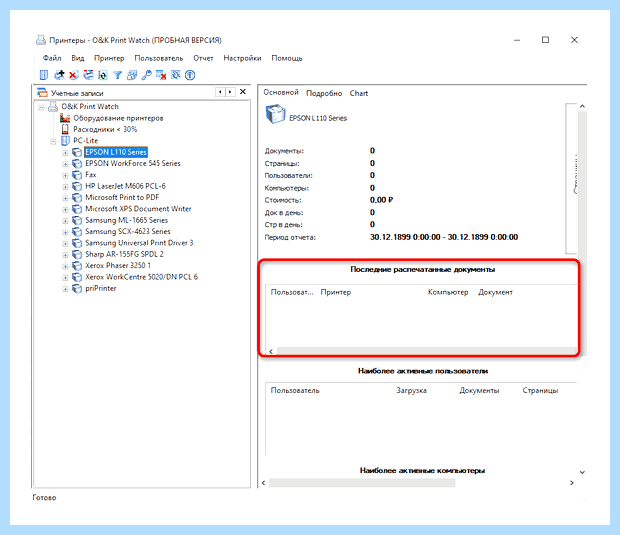
Task: Expand the Fax printer node
Action: click(65, 176)
